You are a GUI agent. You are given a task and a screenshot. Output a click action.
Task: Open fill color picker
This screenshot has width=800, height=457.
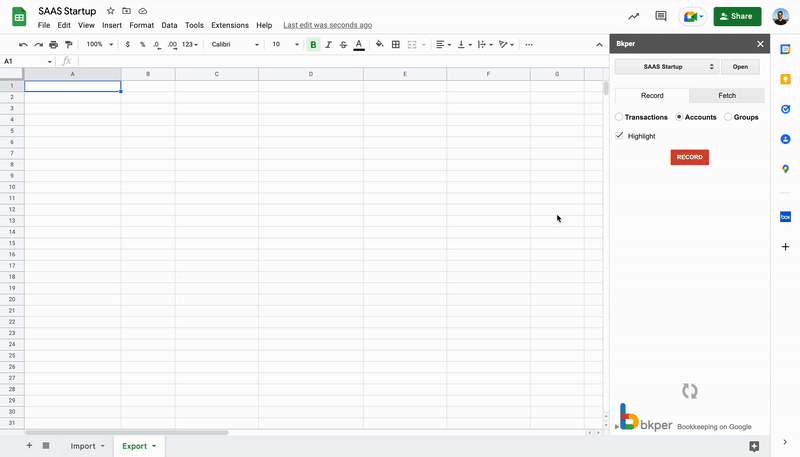pyautogui.click(x=380, y=44)
